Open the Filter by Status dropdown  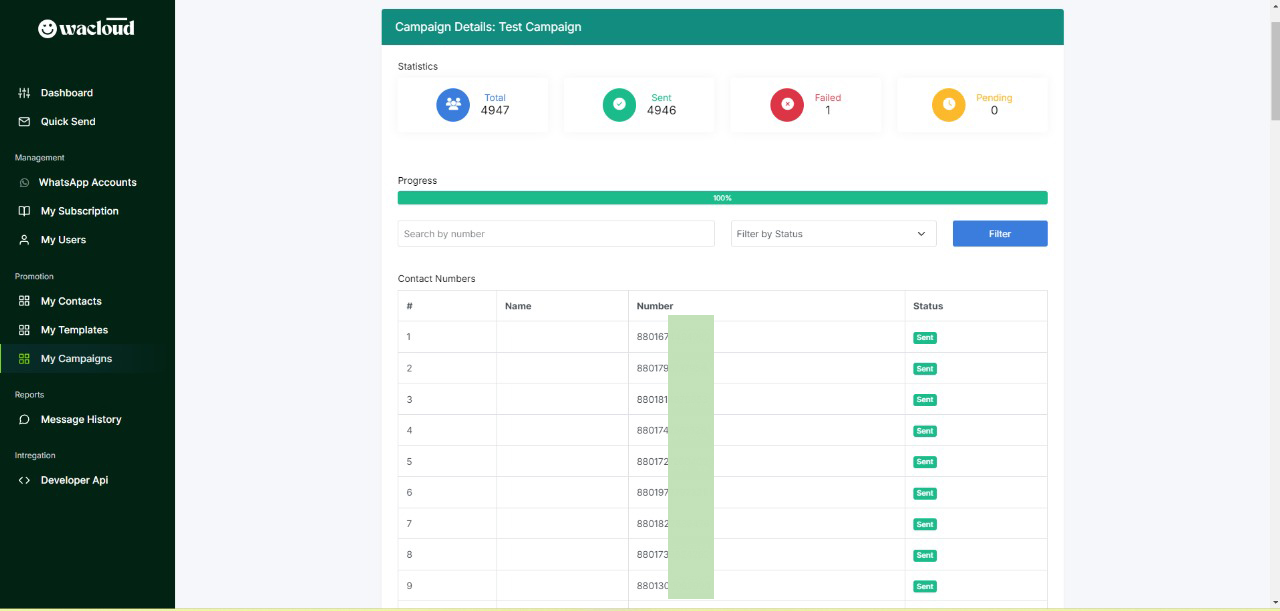tap(833, 234)
